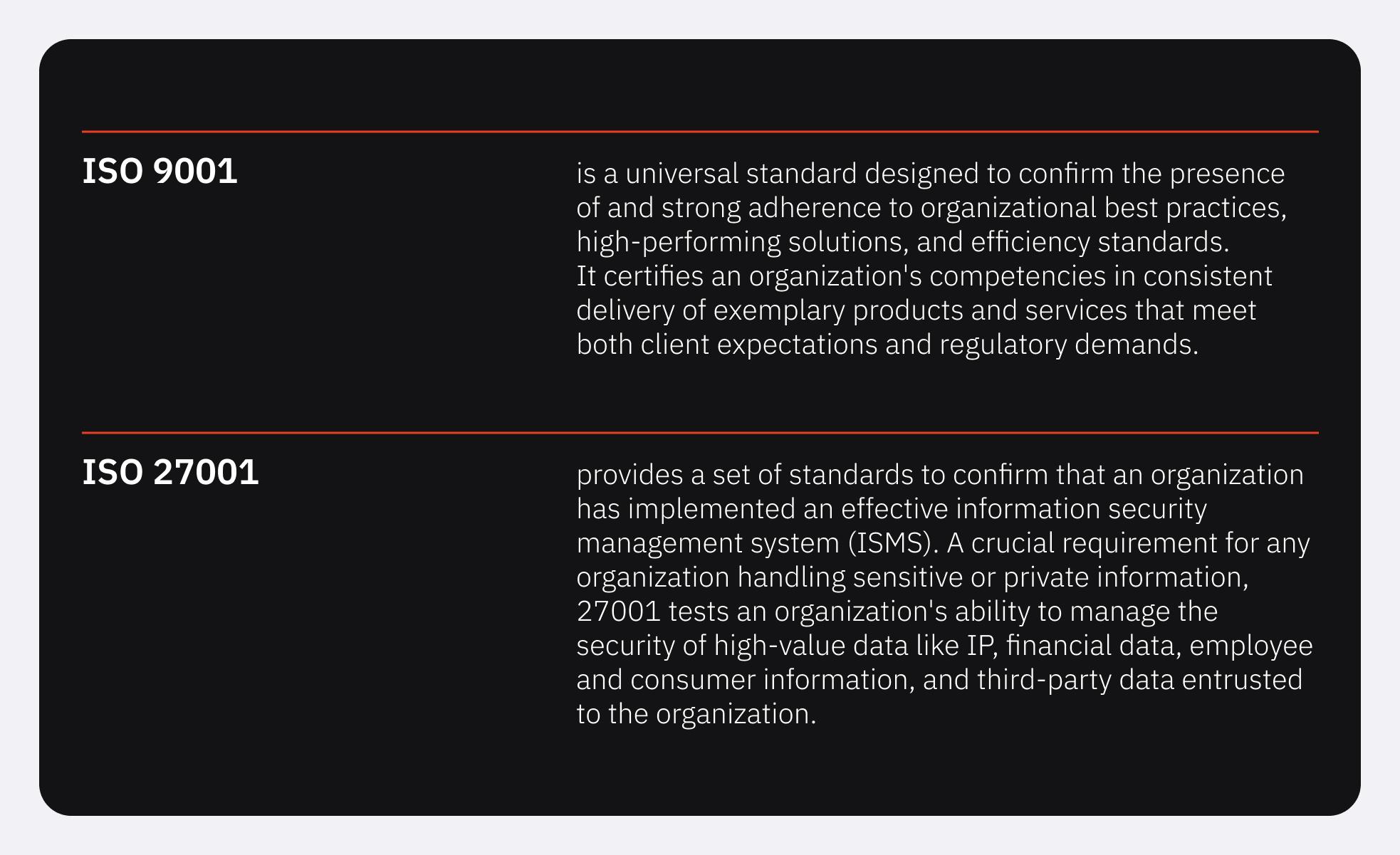Click the line 'high-performing solutions, and efficiency standards'
1400x855 pixels.
tap(903, 242)
